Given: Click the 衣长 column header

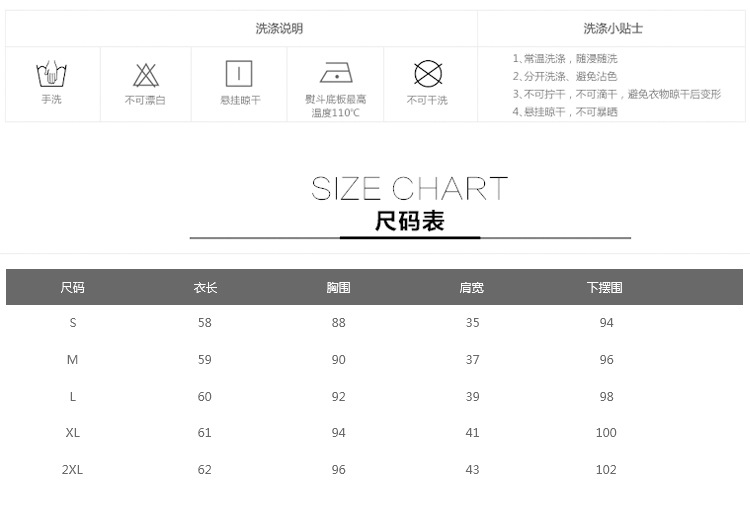Looking at the screenshot, I should pos(205,288).
